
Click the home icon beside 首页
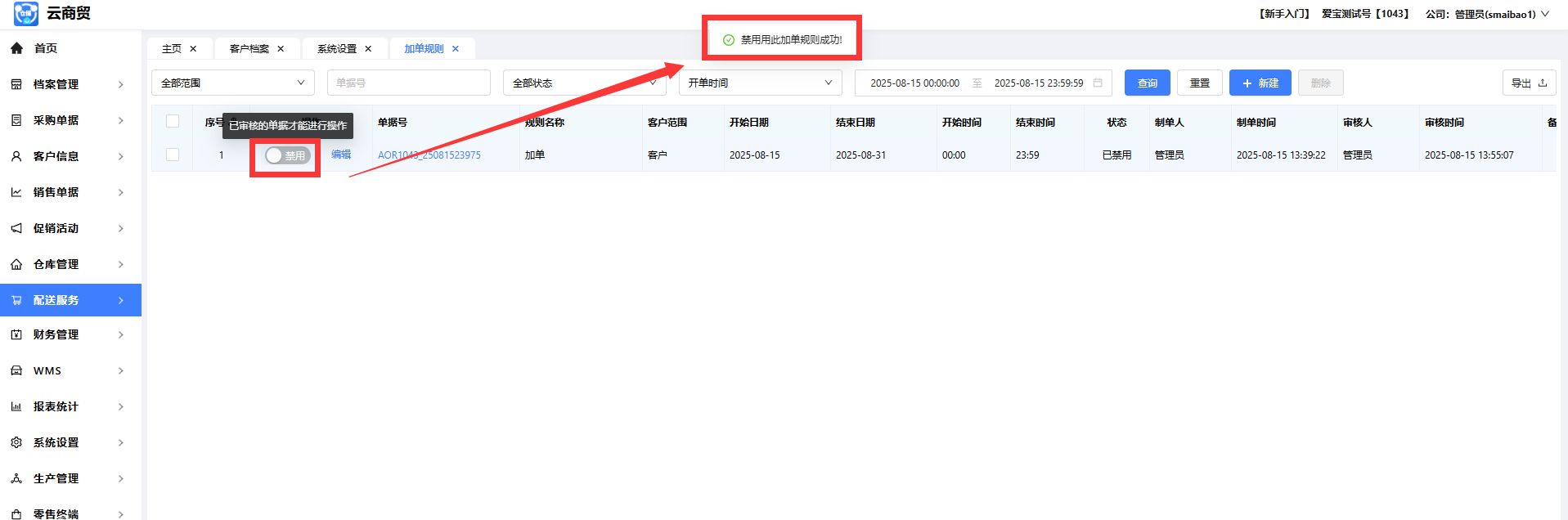point(16,48)
